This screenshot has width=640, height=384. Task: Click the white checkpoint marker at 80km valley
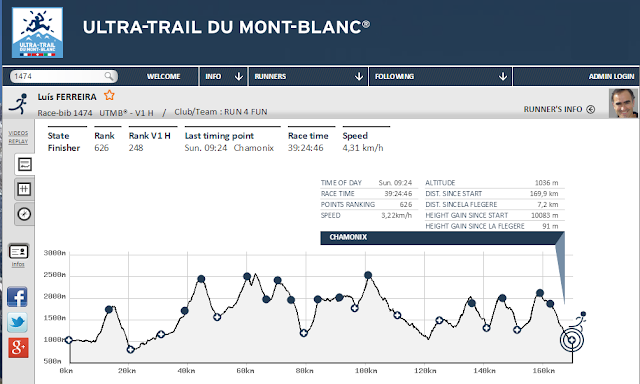304,333
